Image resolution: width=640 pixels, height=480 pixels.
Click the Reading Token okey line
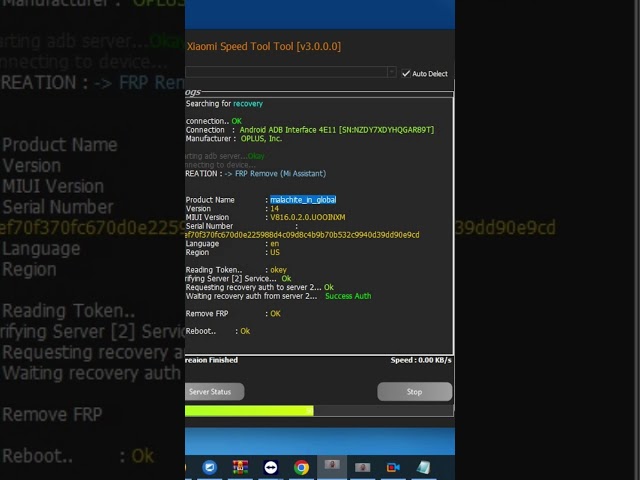(x=236, y=270)
